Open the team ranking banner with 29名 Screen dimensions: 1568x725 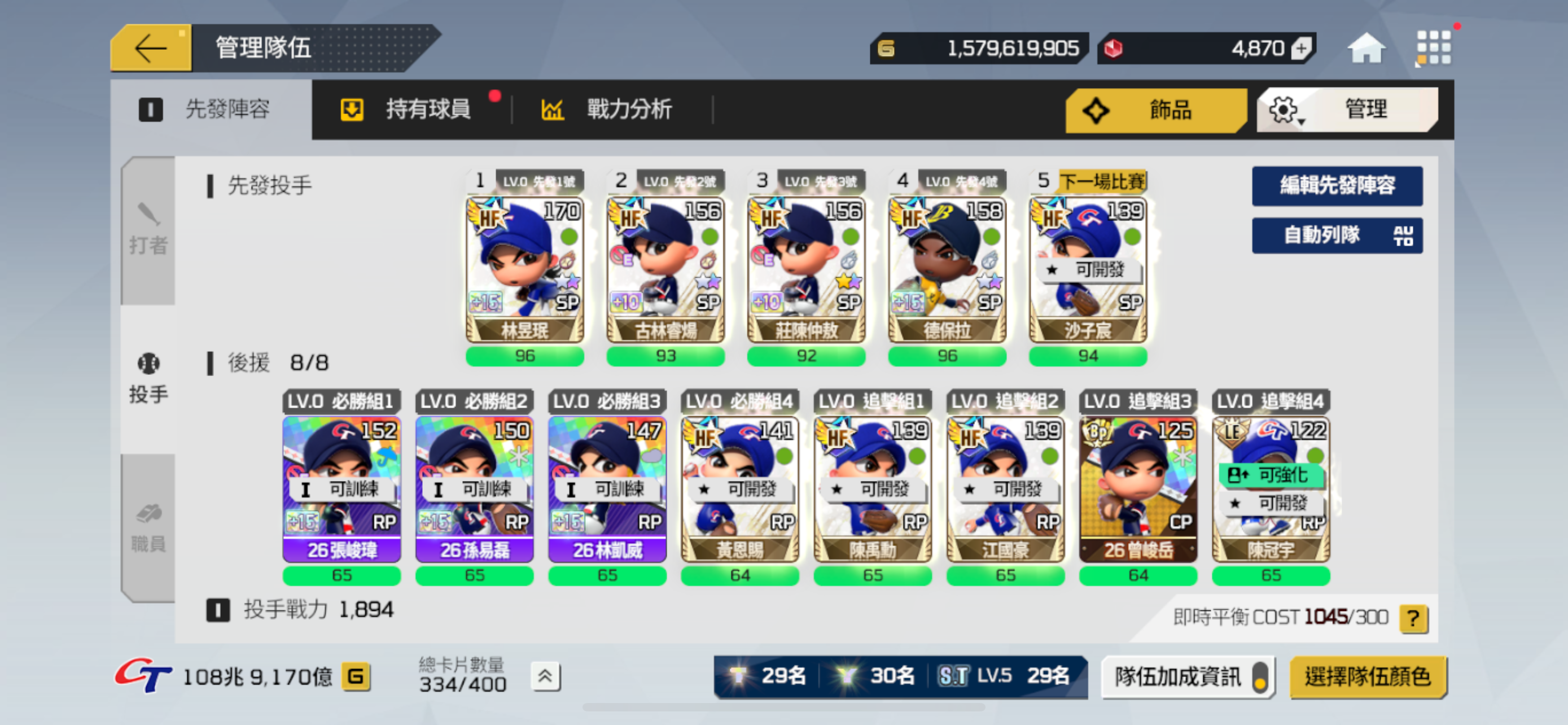900,676
